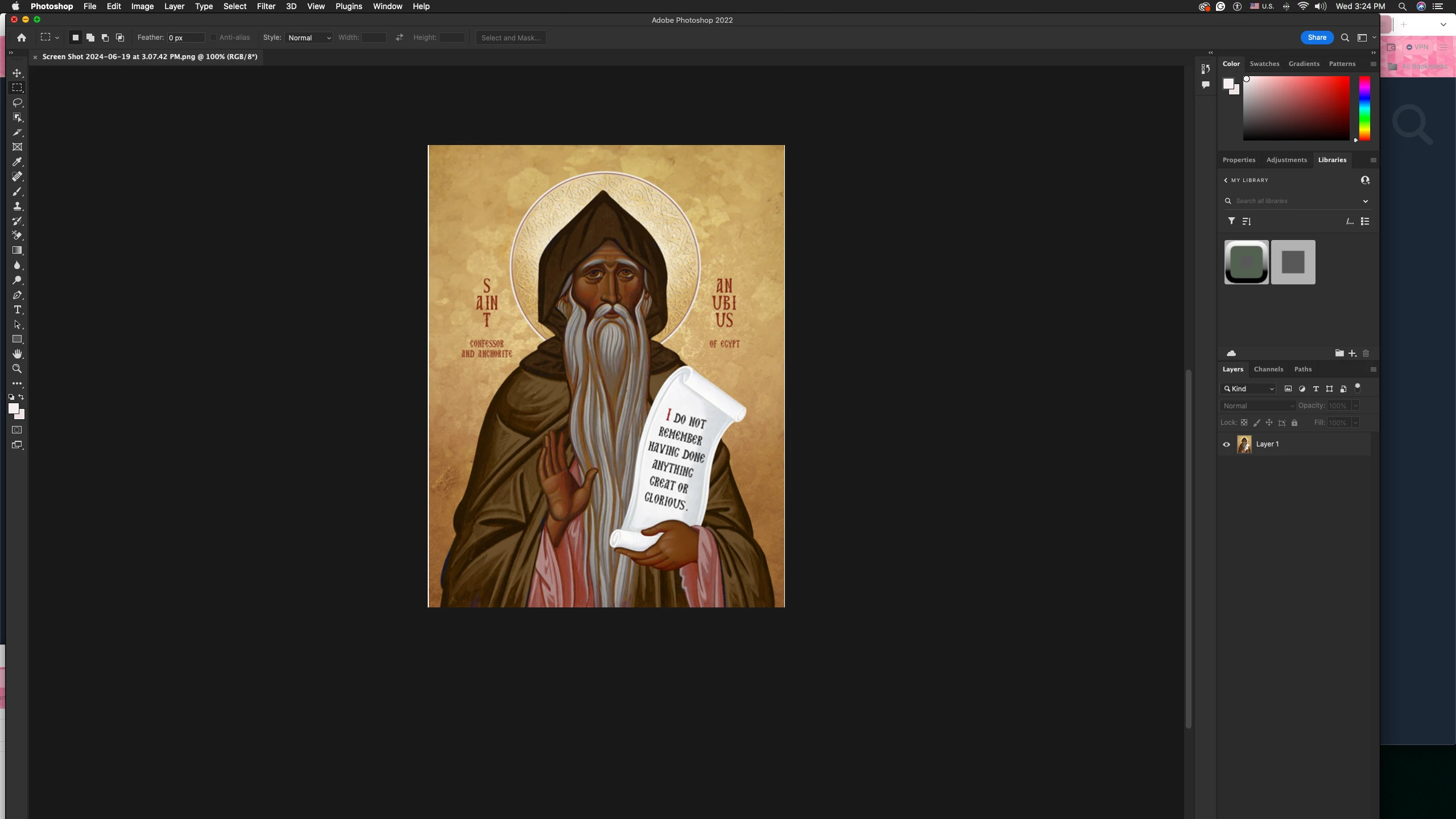Select the Horizontal Type tool
This screenshot has width=1456, height=819.
pyautogui.click(x=17, y=309)
